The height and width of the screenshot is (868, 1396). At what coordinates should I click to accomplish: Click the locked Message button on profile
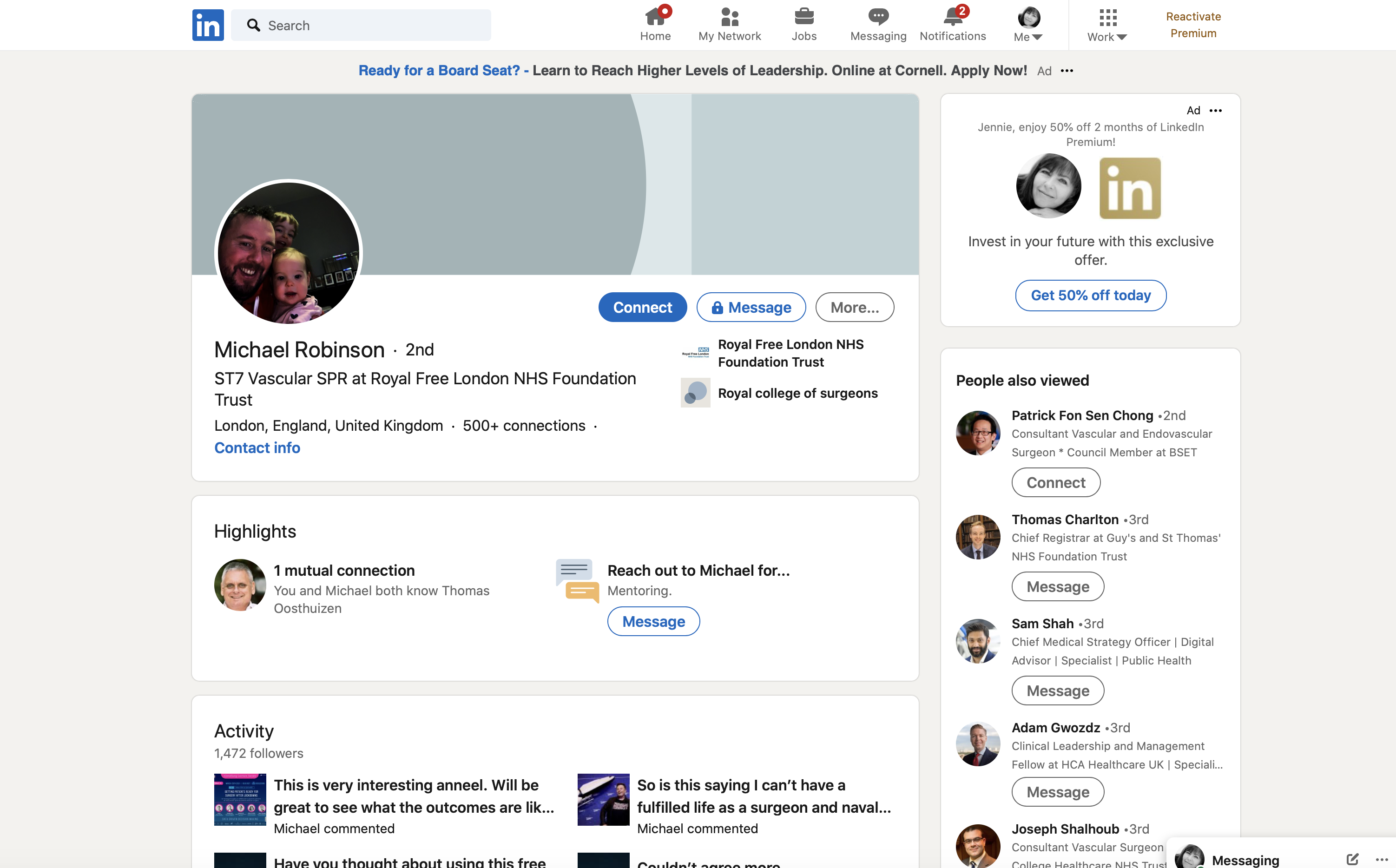[x=751, y=307]
